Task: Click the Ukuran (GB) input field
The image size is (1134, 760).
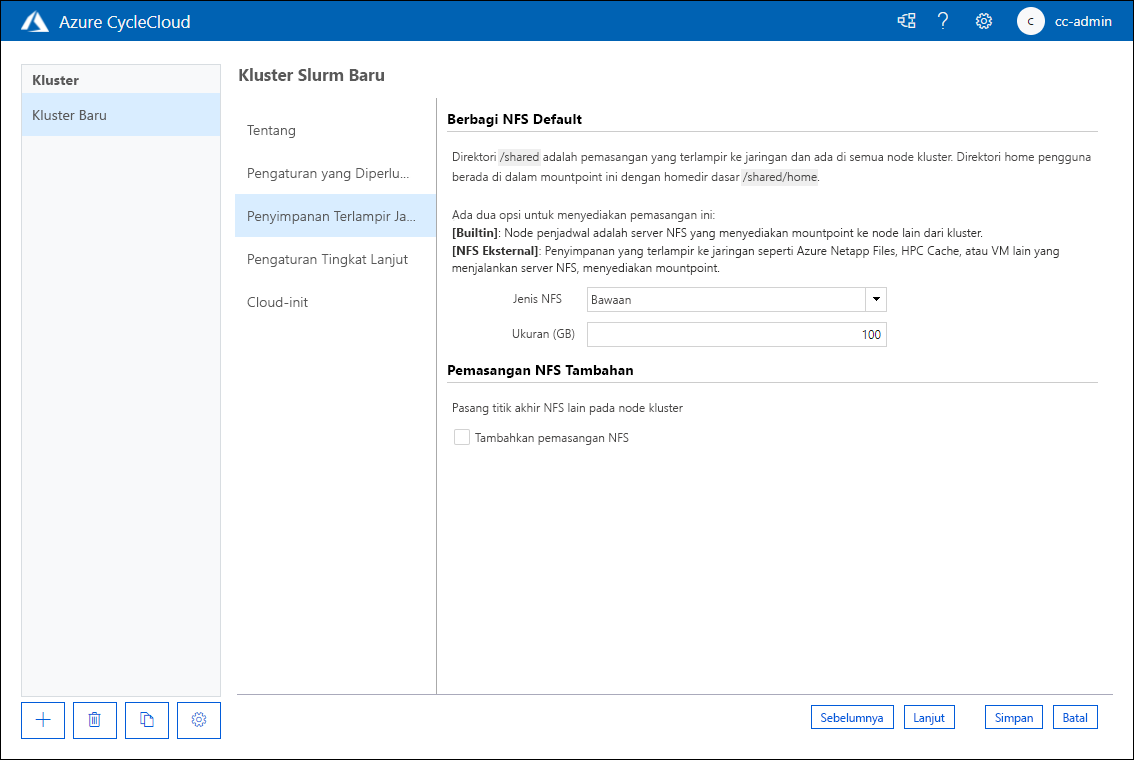Action: click(x=736, y=334)
